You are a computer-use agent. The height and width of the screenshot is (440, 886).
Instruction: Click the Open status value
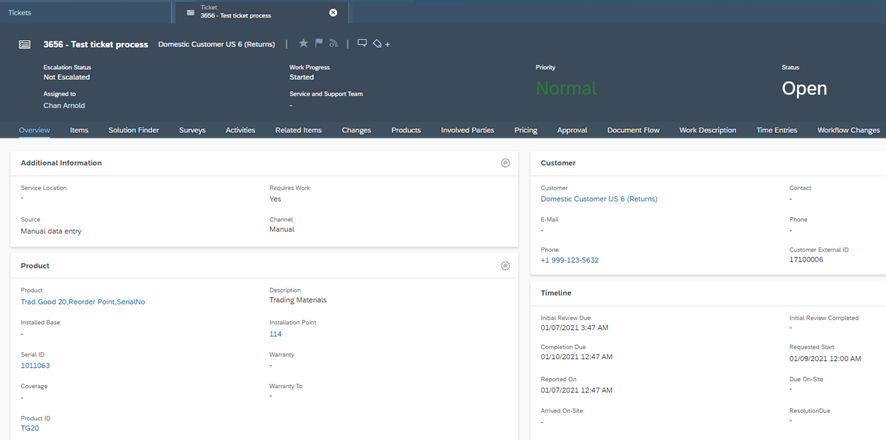click(x=804, y=88)
